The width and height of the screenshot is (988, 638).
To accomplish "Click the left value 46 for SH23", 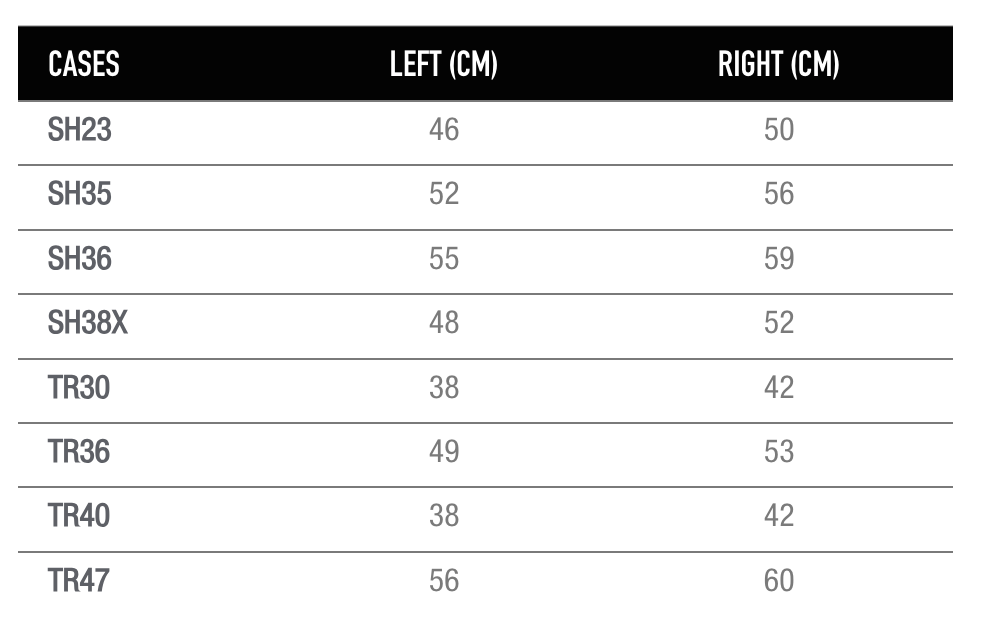I will [x=444, y=130].
